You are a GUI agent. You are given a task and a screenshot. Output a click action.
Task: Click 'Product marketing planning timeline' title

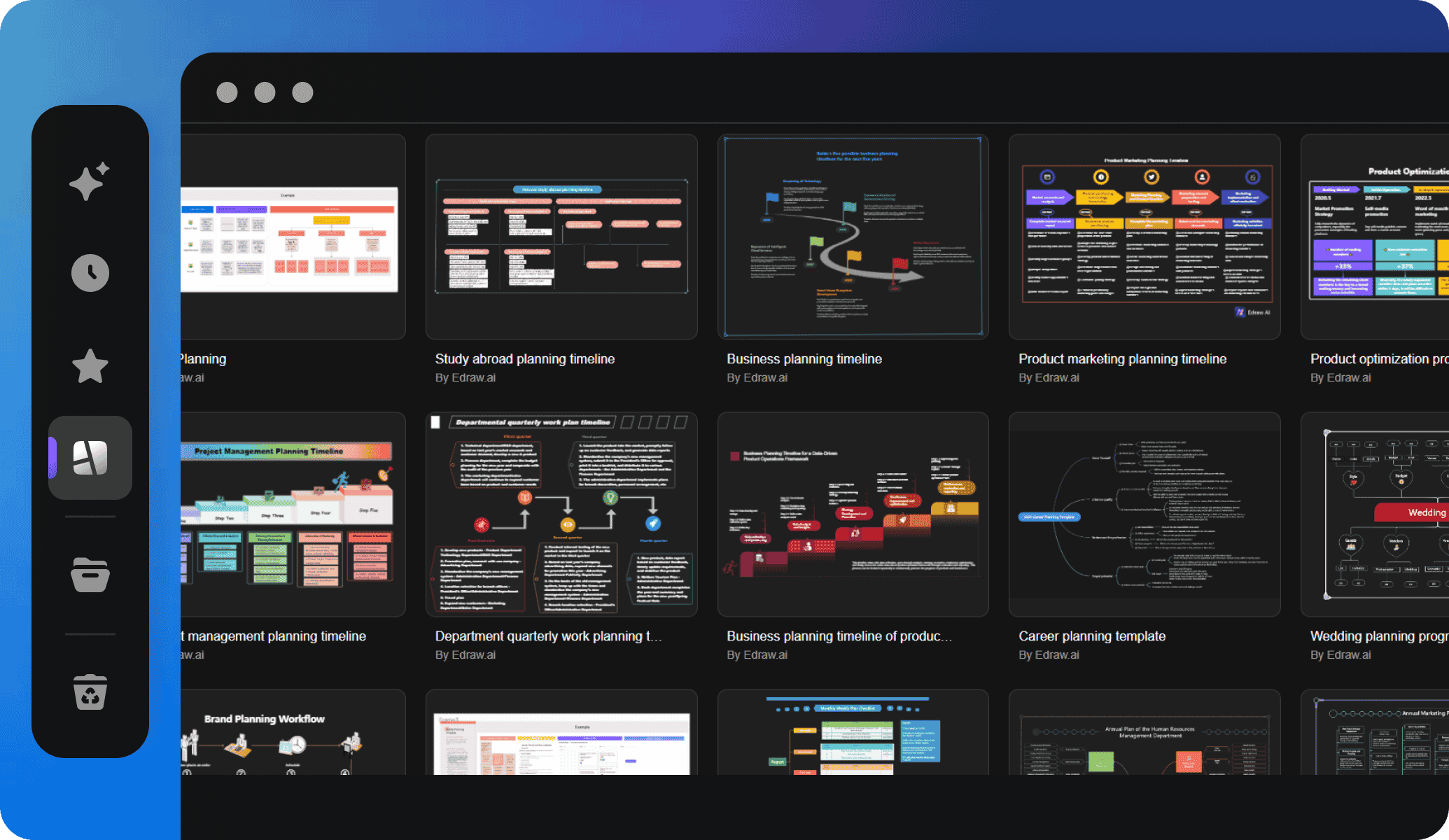coord(1122,359)
